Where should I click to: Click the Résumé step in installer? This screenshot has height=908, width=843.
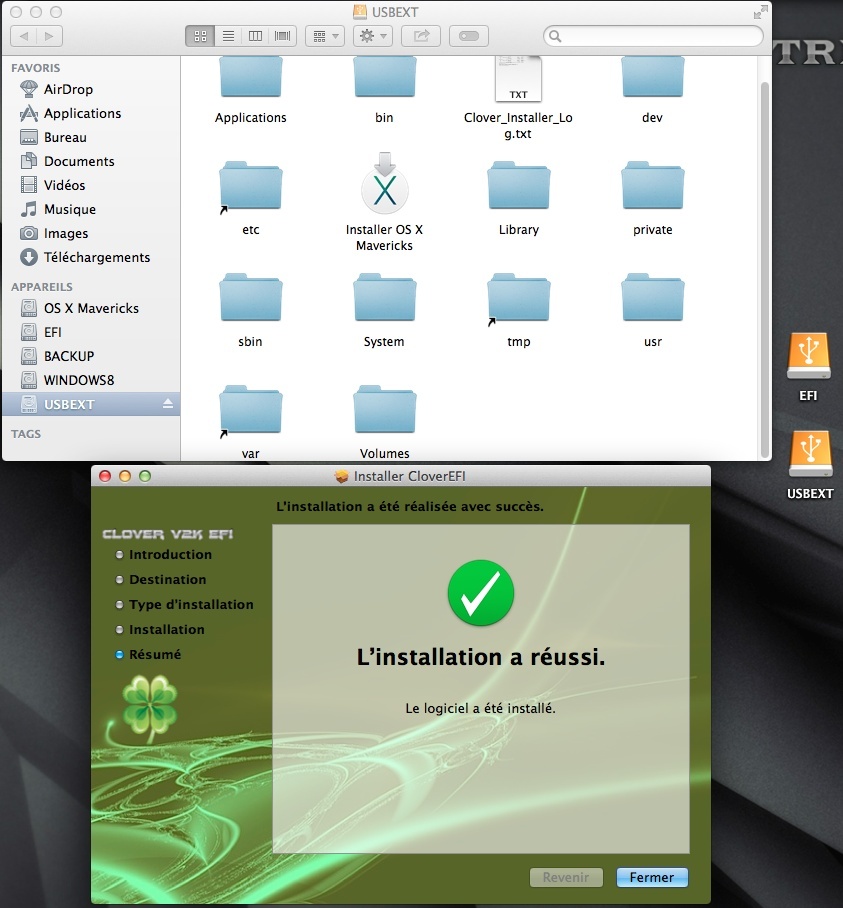click(x=148, y=654)
